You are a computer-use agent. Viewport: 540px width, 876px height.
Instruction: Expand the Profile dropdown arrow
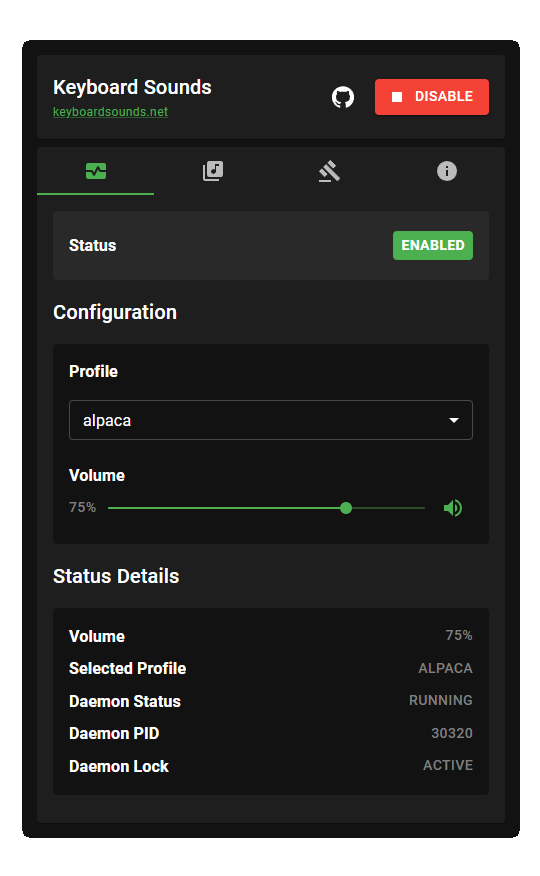(453, 420)
